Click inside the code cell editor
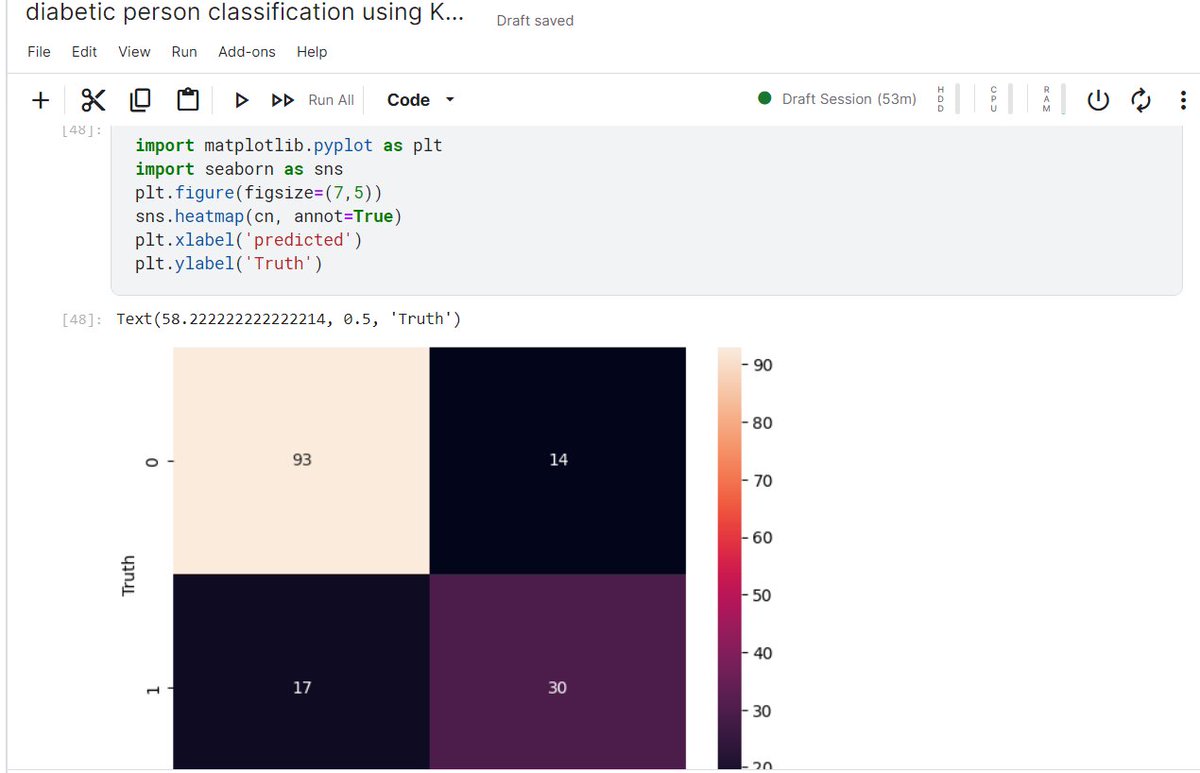This screenshot has height=773, width=1200. pyautogui.click(x=646, y=210)
